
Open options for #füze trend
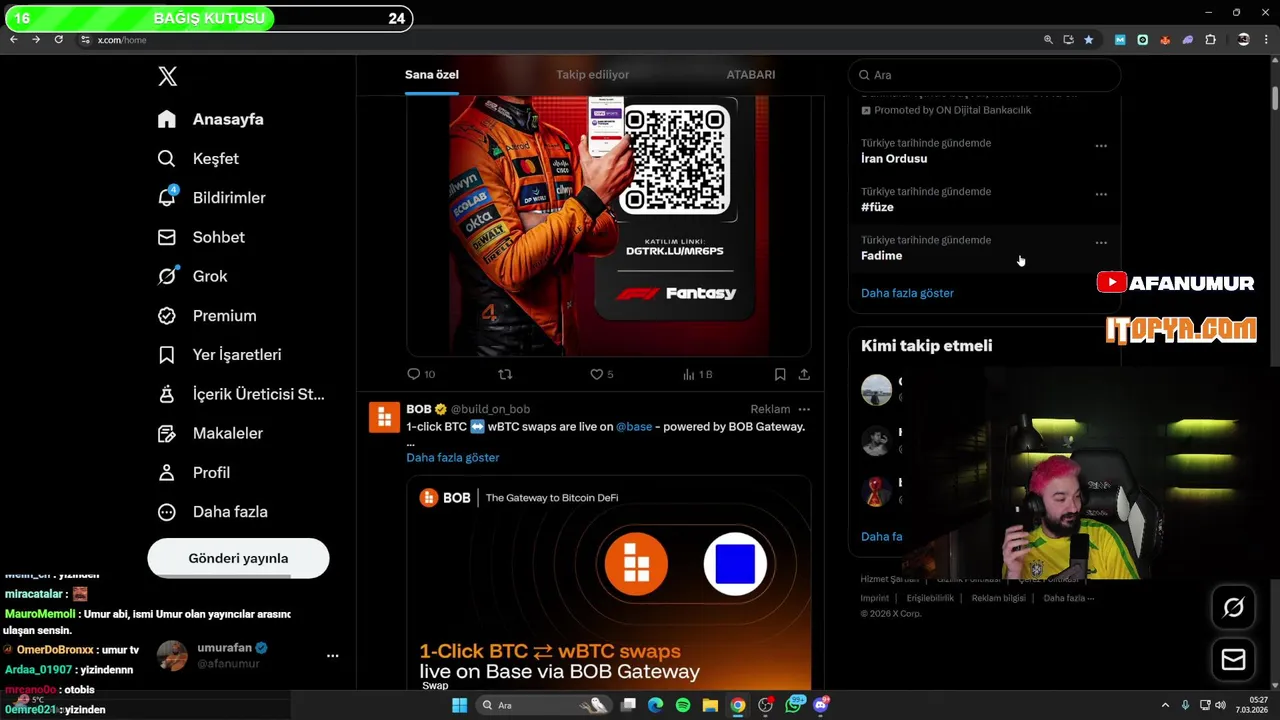tap(1101, 194)
